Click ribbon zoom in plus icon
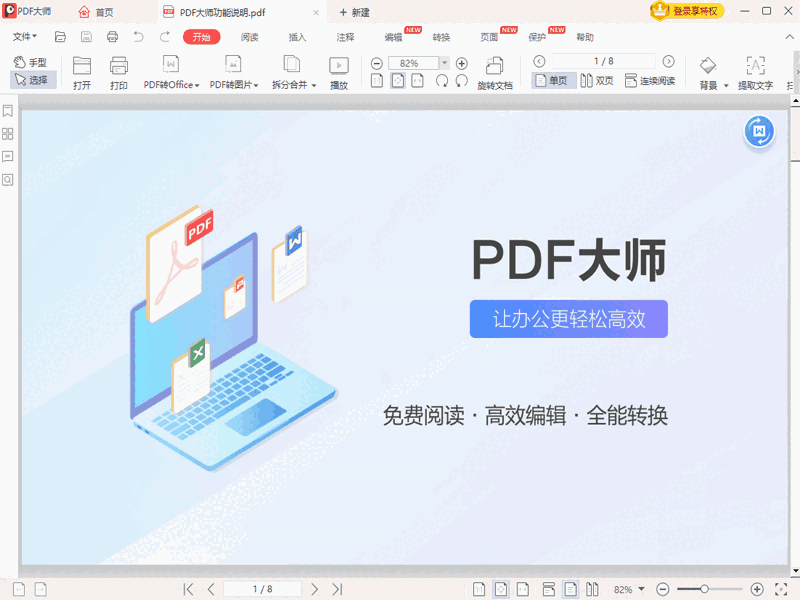This screenshot has width=800, height=600. (x=461, y=63)
